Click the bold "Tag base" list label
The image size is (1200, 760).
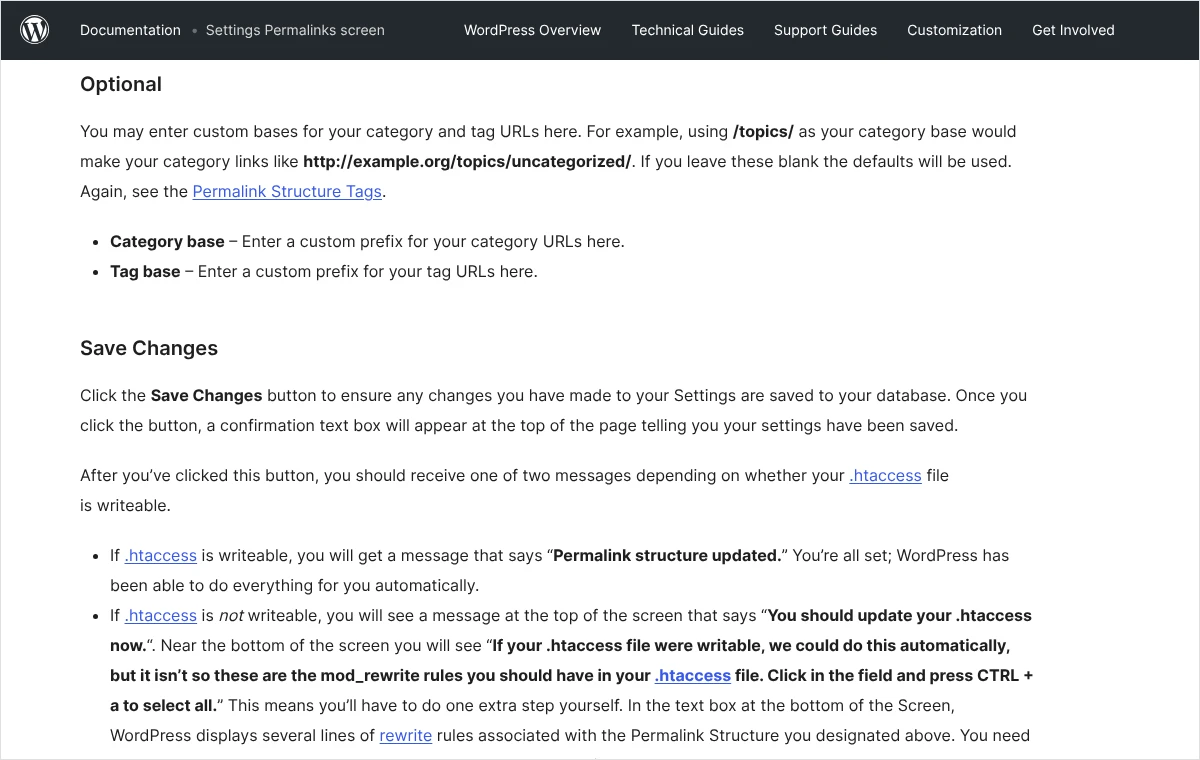[x=145, y=271]
